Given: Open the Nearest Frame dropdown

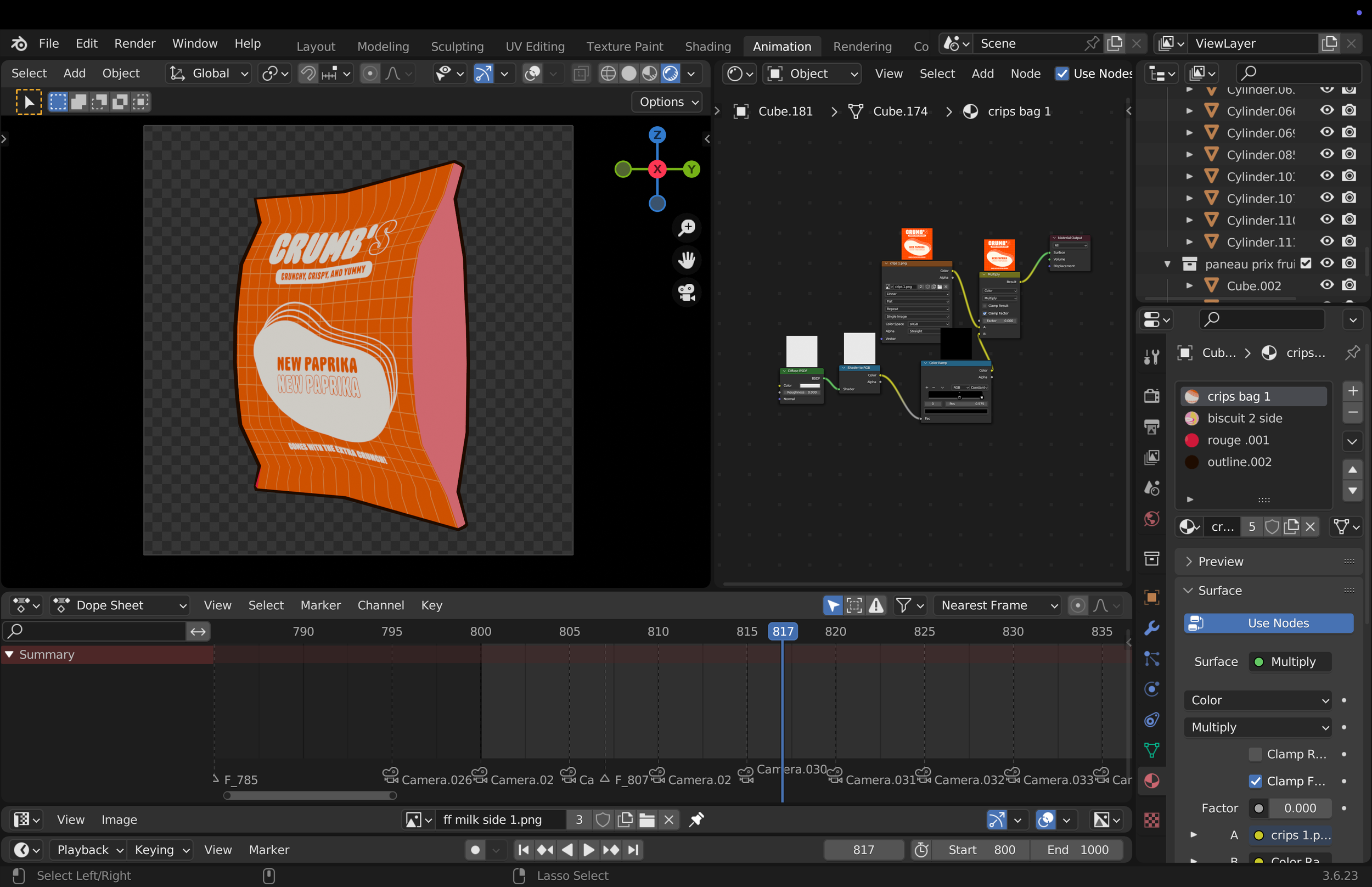Looking at the screenshot, I should pos(998,605).
